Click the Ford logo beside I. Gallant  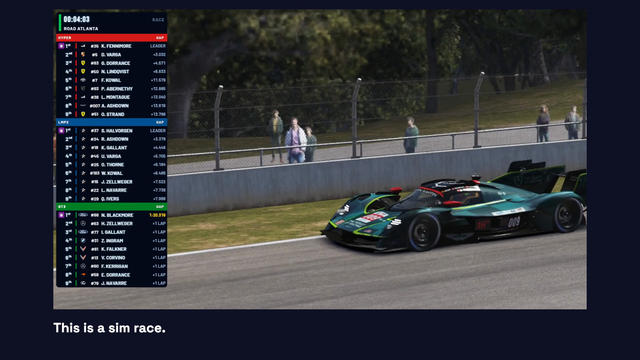pos(83,232)
